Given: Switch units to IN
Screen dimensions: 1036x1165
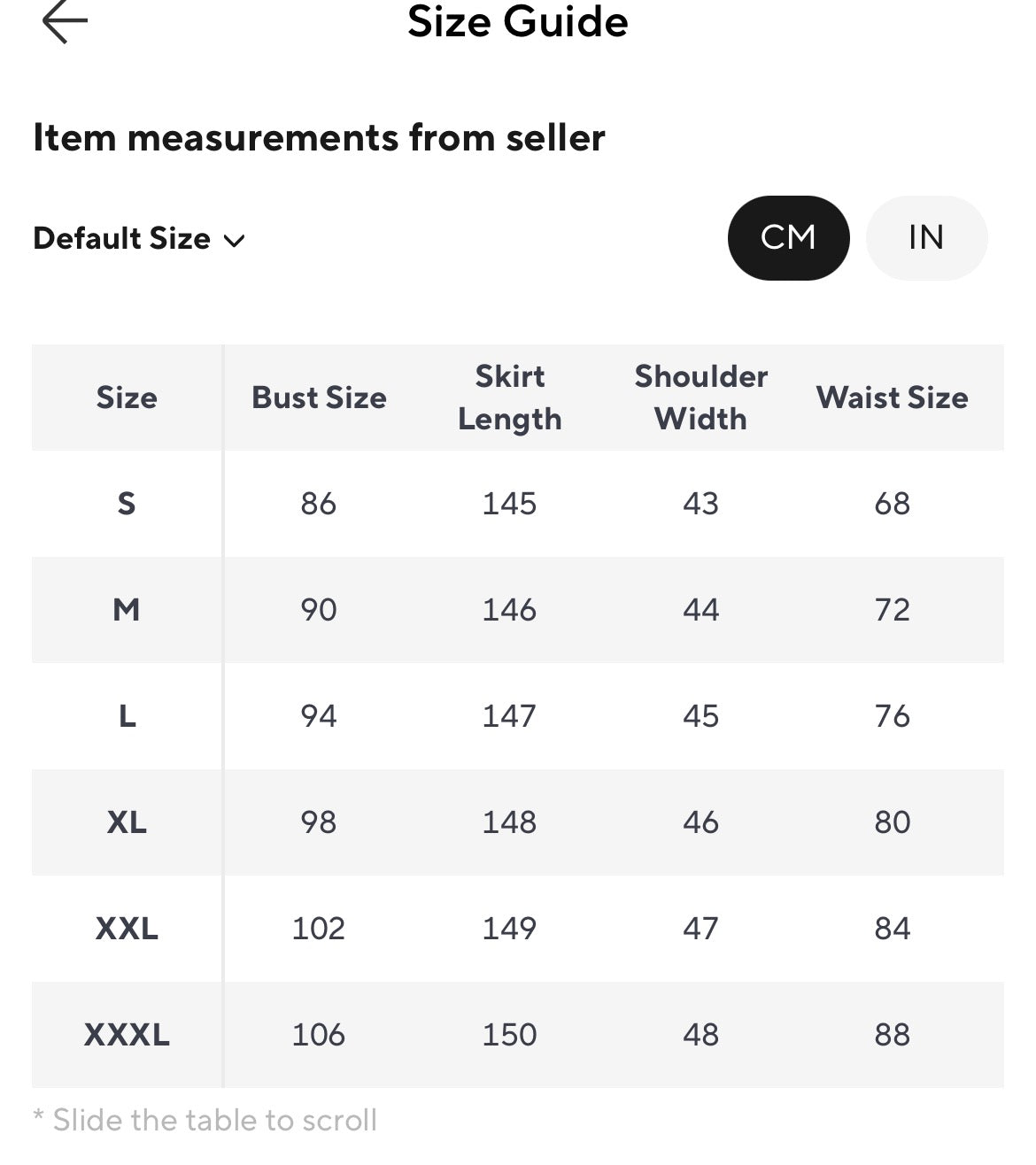Looking at the screenshot, I should (926, 237).
